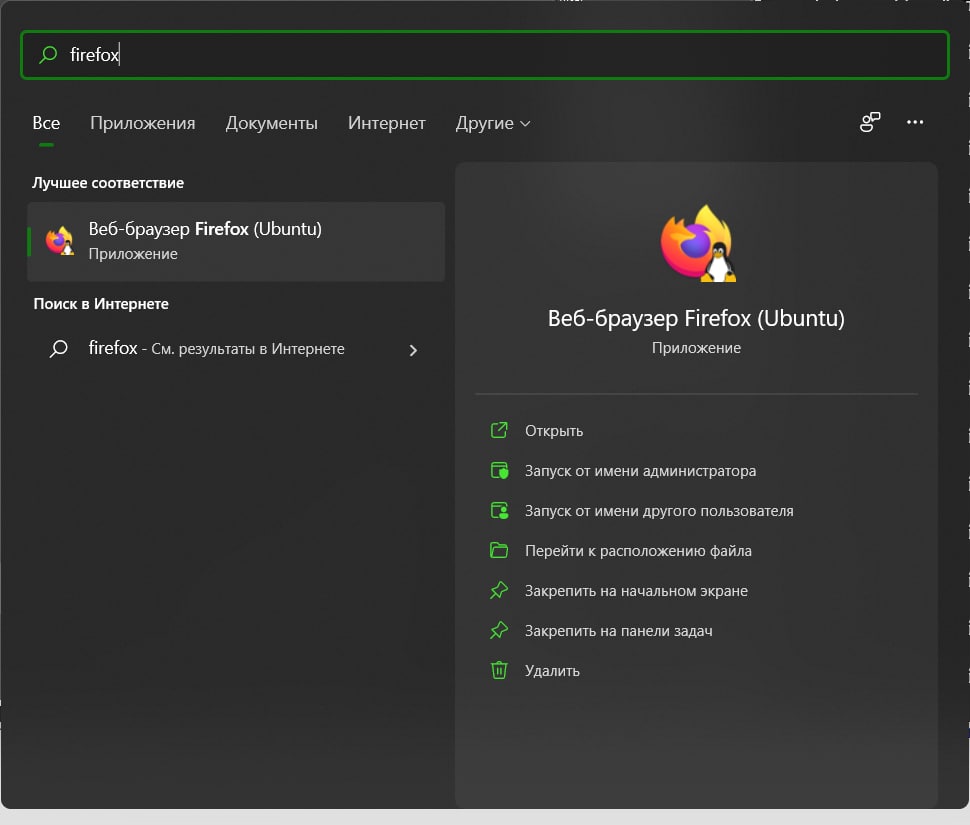Open firefox - См. результаты в Интернете

coord(236,349)
